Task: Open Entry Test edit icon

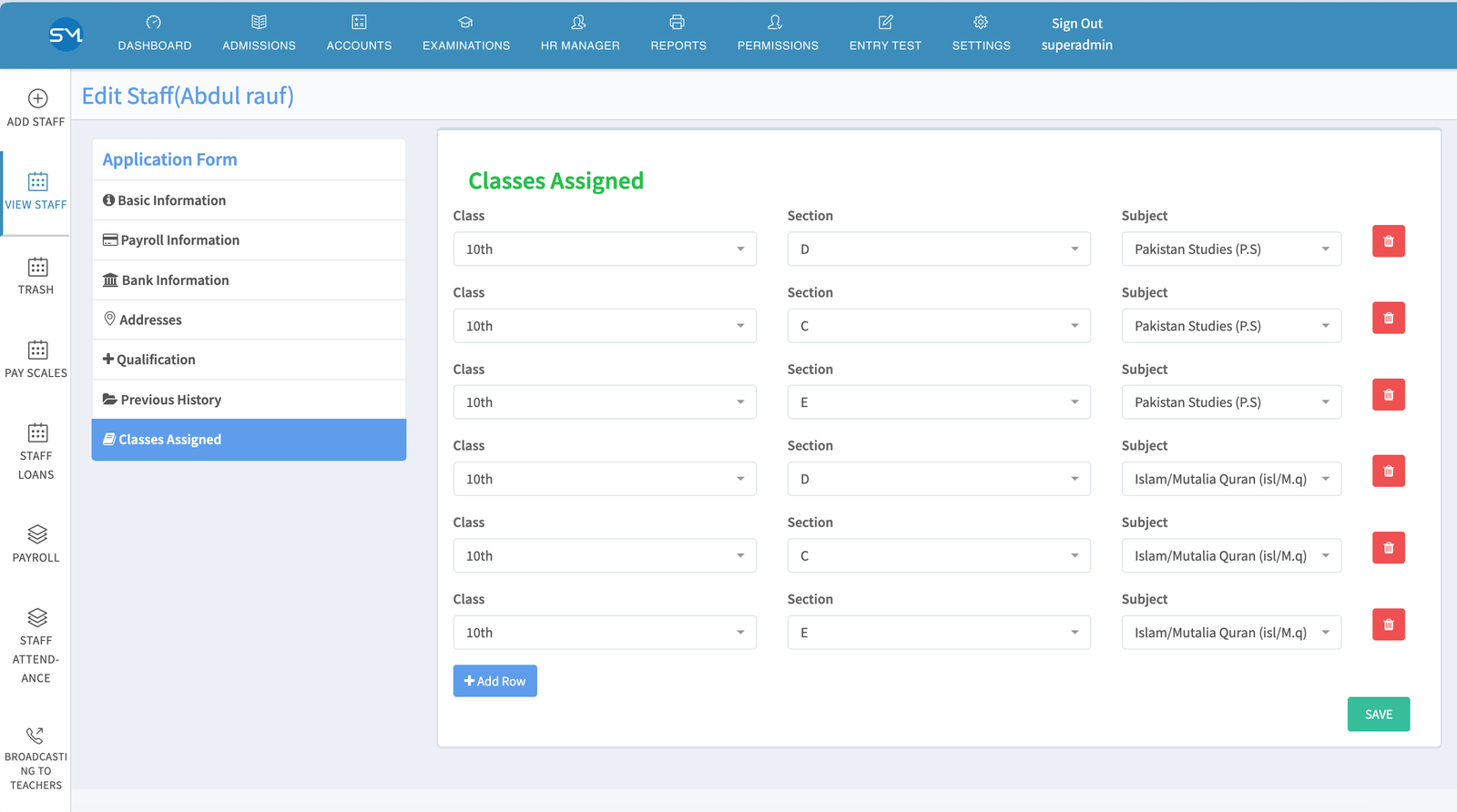Action: (x=885, y=22)
